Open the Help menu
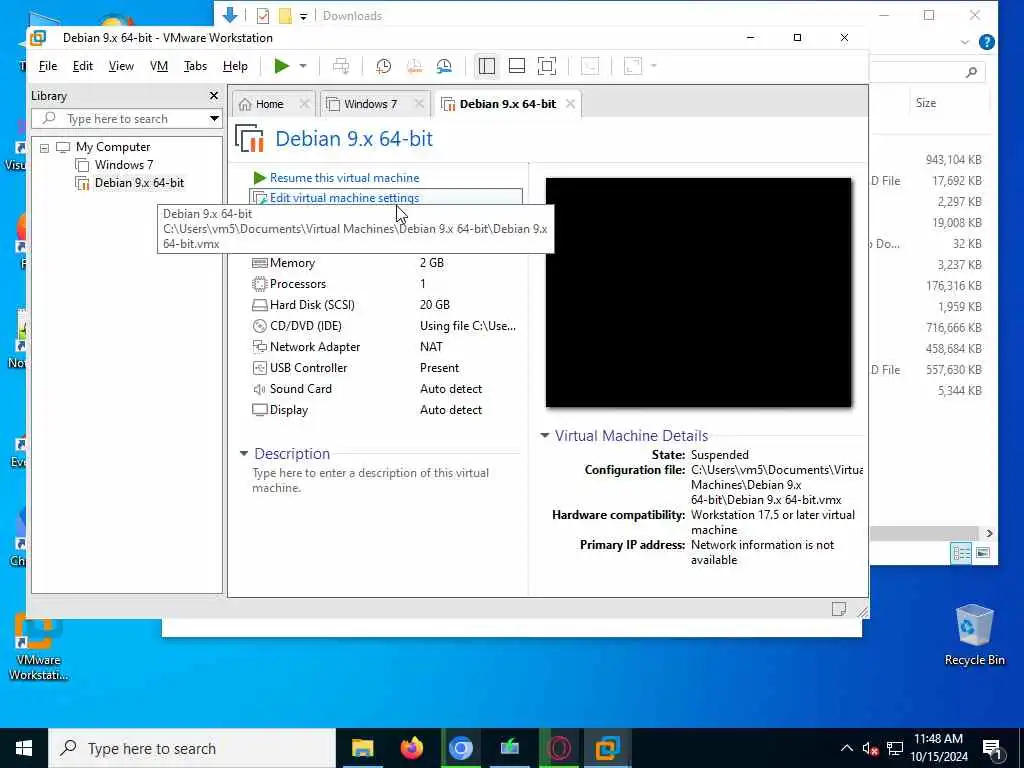Screen dimensions: 1024x768 [x=235, y=66]
